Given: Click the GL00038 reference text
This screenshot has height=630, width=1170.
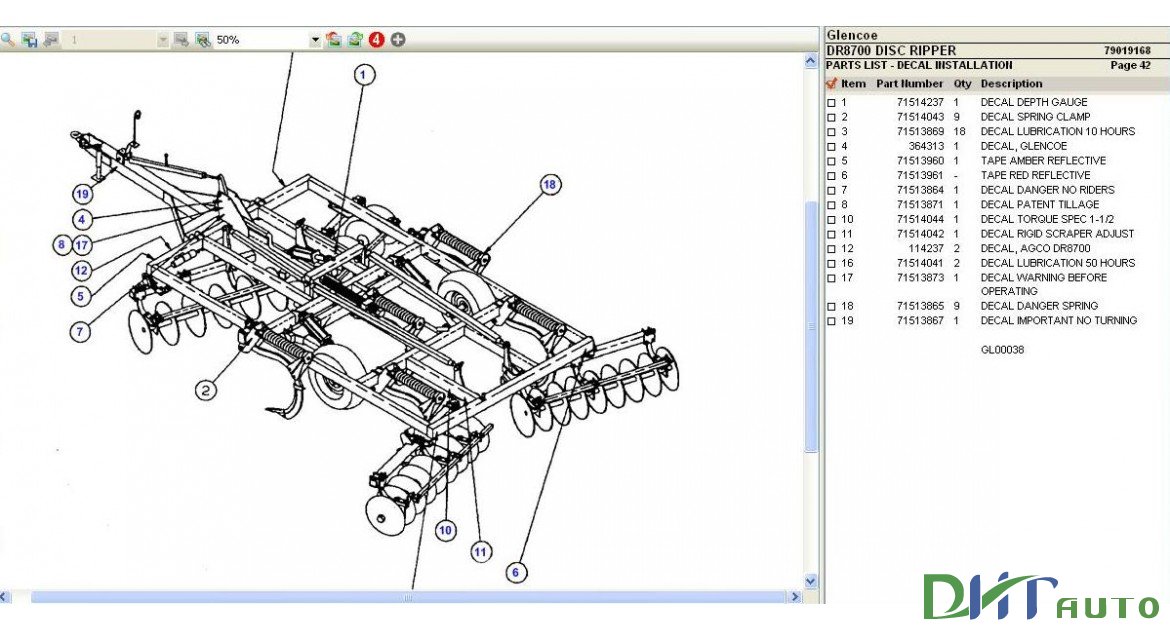Looking at the screenshot, I should tap(1002, 349).
